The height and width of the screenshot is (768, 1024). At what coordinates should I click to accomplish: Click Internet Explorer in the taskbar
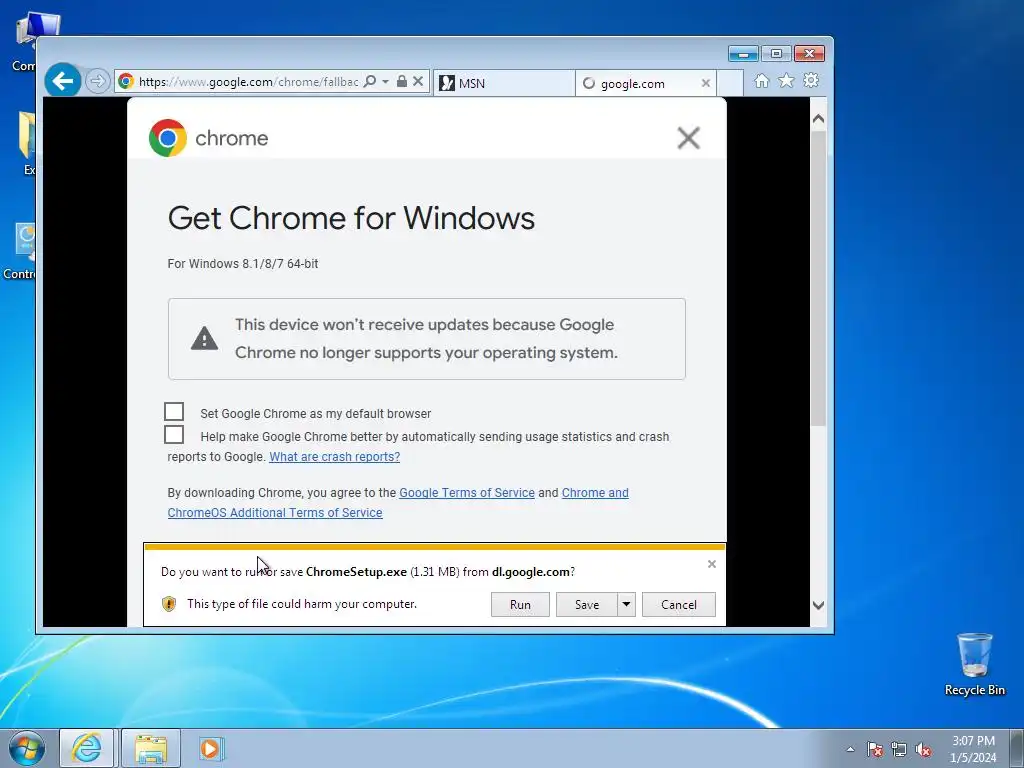pos(87,748)
